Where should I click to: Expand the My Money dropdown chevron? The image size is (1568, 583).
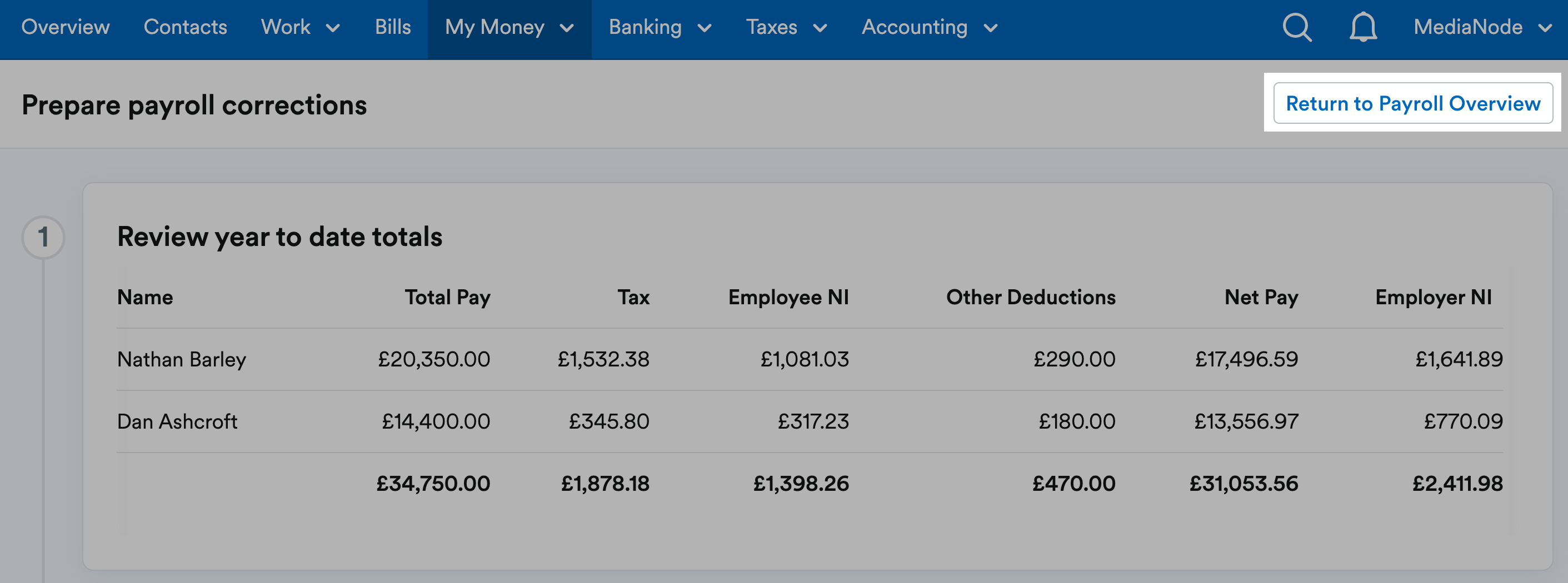[567, 28]
